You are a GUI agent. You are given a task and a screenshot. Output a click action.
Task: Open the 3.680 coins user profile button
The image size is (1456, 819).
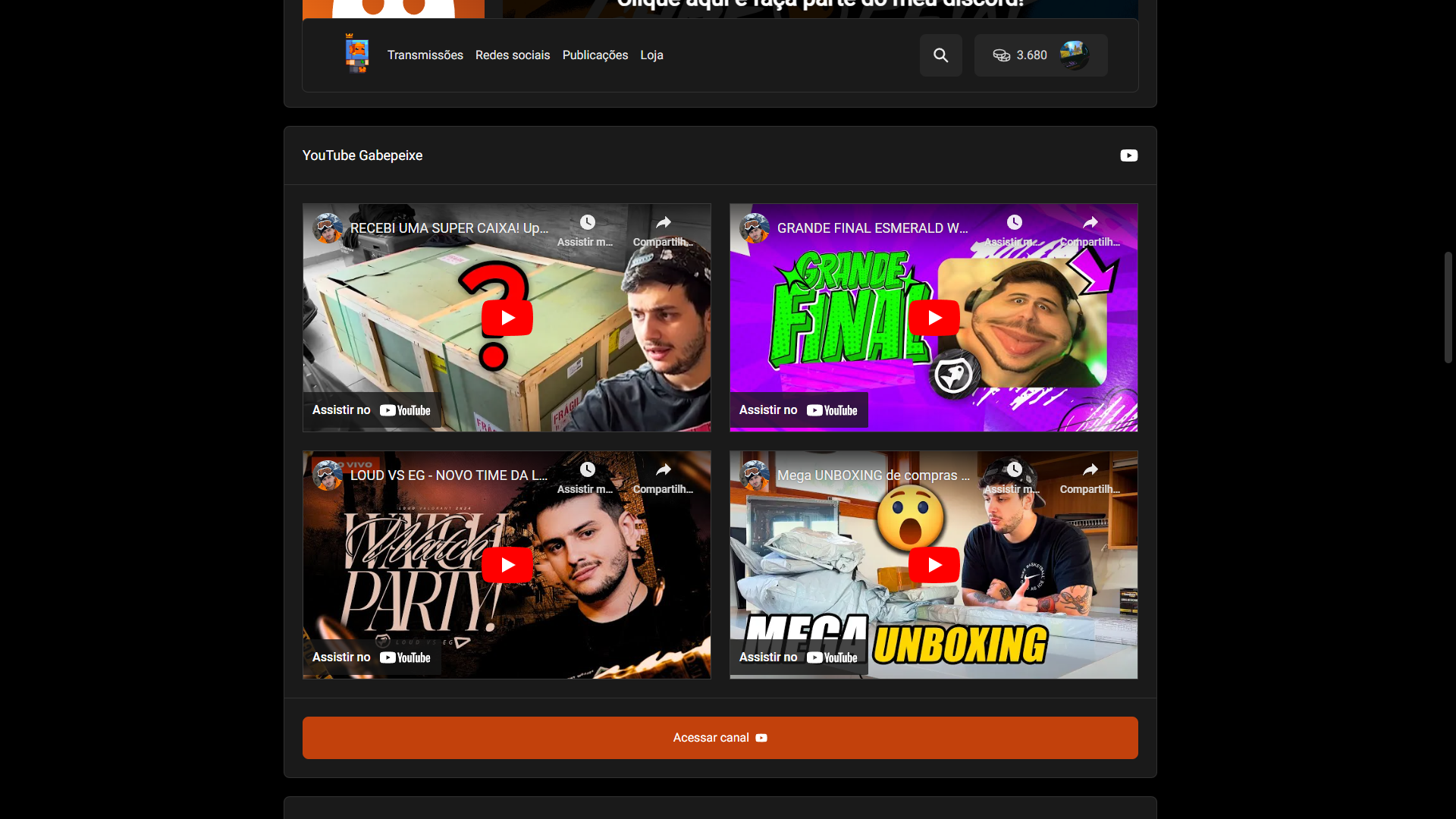point(1040,55)
